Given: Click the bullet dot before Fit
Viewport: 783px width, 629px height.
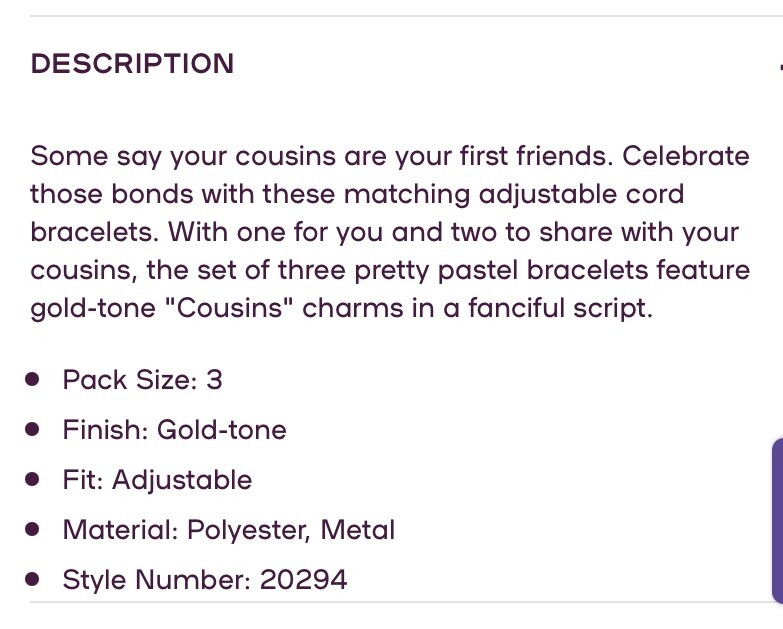Looking at the screenshot, I should [33, 480].
